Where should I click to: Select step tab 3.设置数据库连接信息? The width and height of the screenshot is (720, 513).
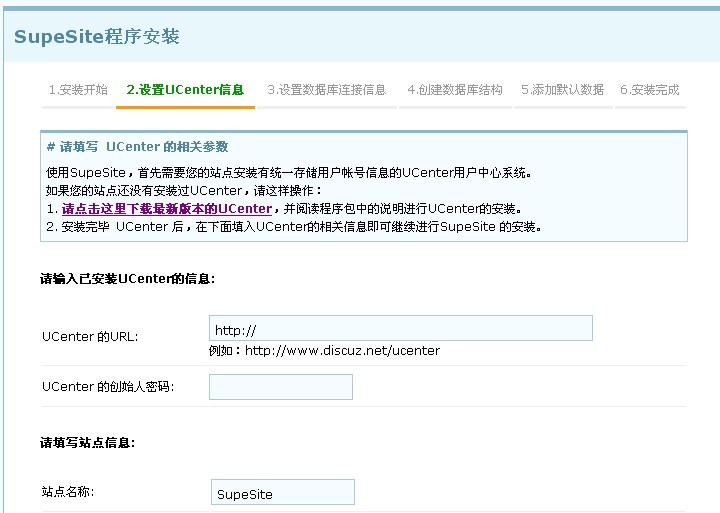point(326,90)
